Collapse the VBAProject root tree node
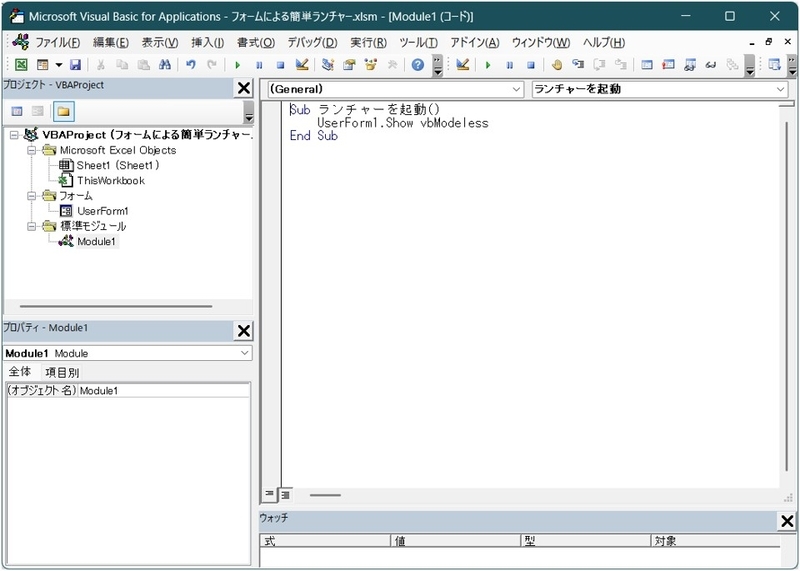Screen dimensions: 800x571 coord(14,135)
